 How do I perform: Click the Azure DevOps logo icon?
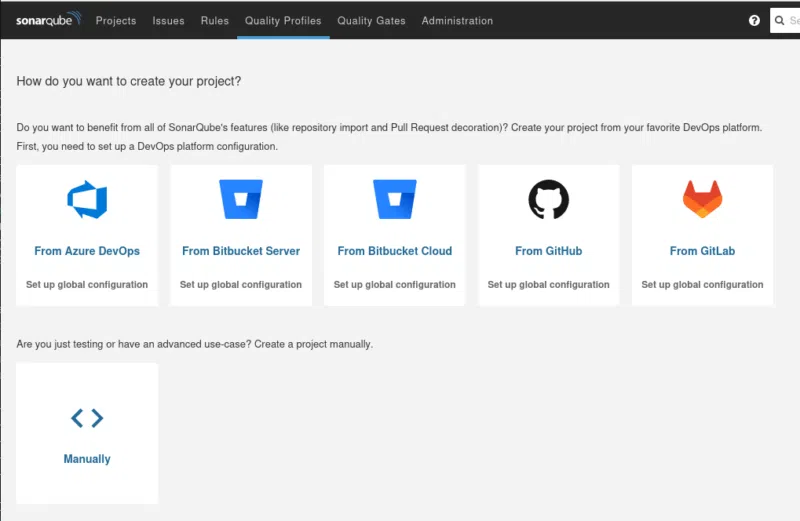[x=87, y=200]
